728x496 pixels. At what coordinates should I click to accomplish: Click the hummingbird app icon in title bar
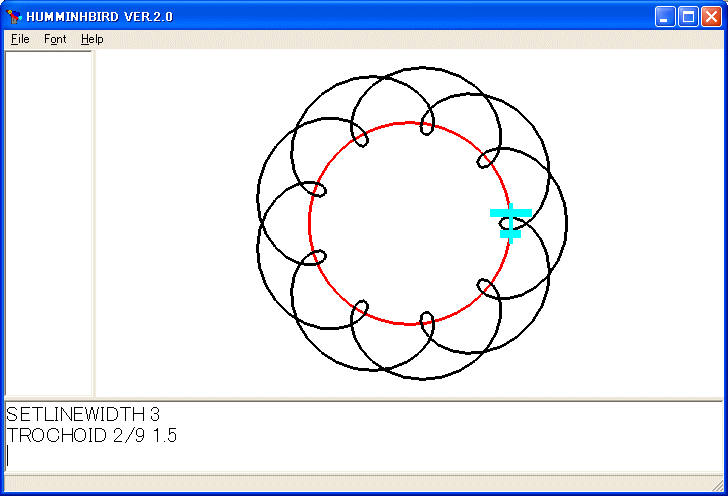point(14,17)
